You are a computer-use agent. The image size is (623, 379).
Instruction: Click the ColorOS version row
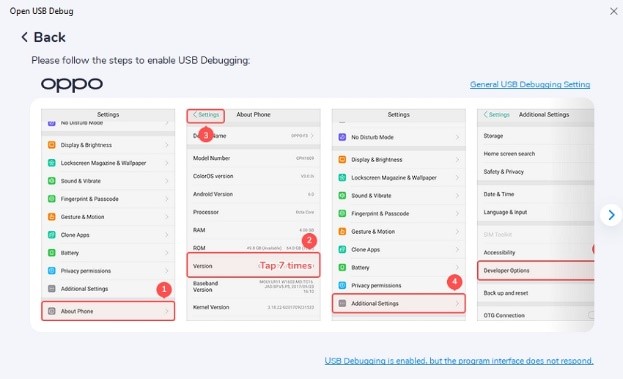[x=253, y=176]
